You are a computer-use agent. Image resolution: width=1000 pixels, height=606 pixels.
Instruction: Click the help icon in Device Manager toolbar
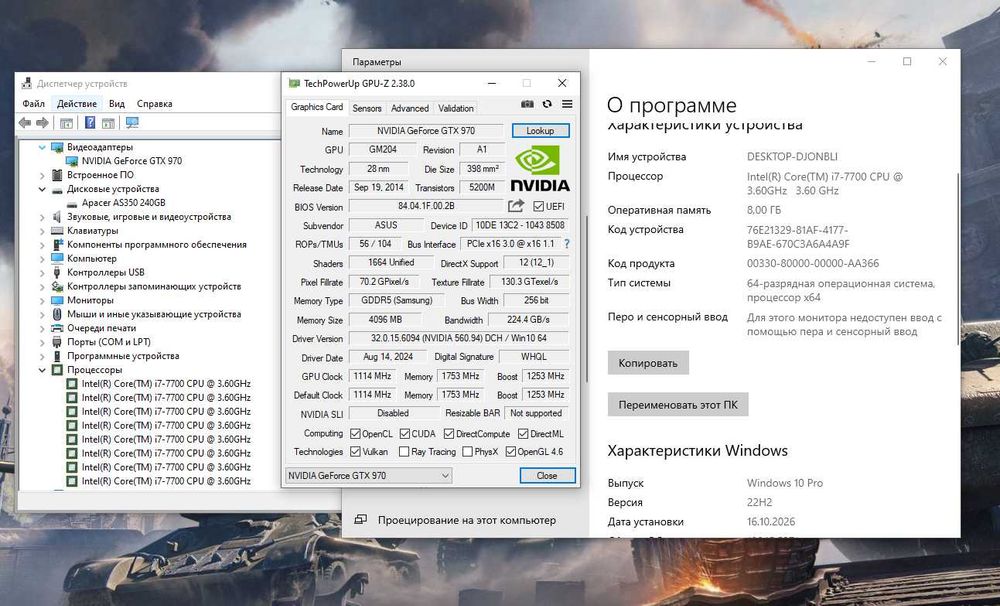90,122
